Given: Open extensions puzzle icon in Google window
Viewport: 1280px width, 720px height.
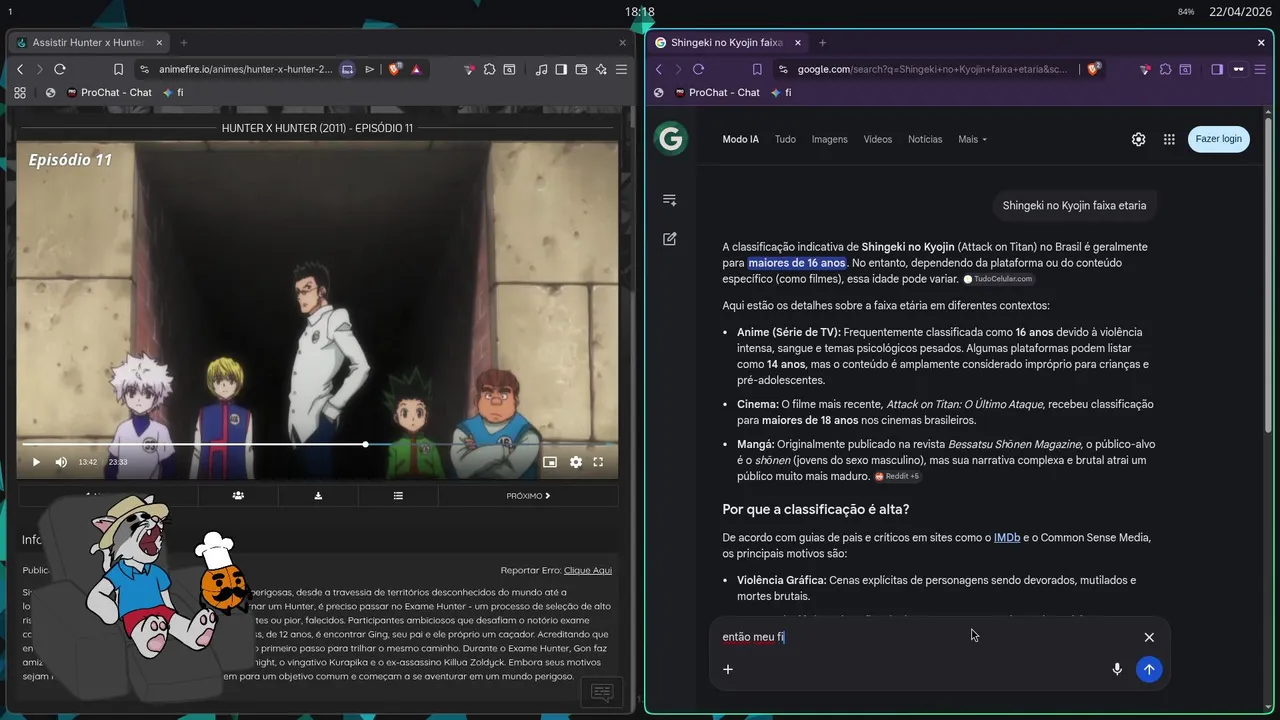Looking at the screenshot, I should pos(1165,69).
